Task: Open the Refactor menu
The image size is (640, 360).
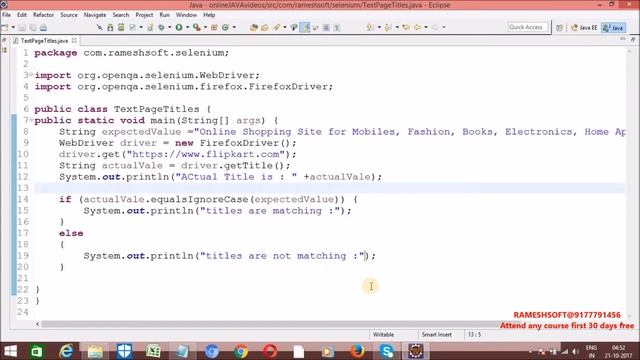Action: [x=43, y=15]
